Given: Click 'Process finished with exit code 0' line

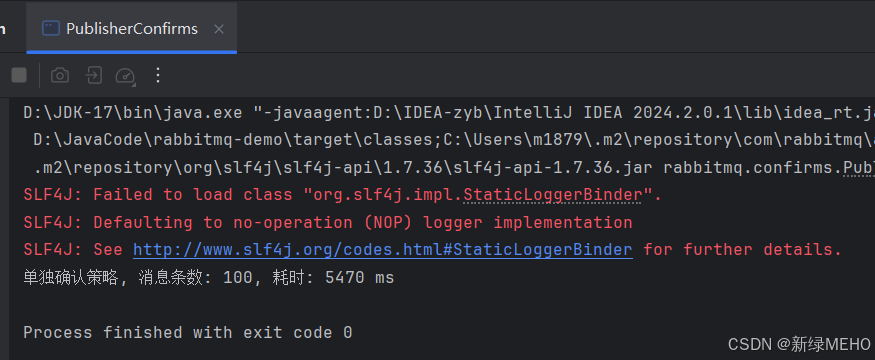Looking at the screenshot, I should [x=188, y=333].
